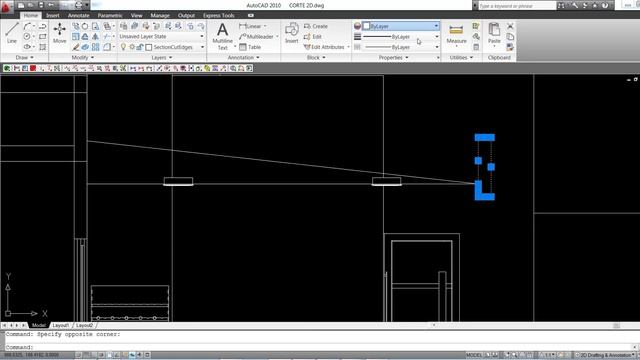Image resolution: width=640 pixels, height=360 pixels.
Task: Select the Move tool
Action: tap(60, 33)
